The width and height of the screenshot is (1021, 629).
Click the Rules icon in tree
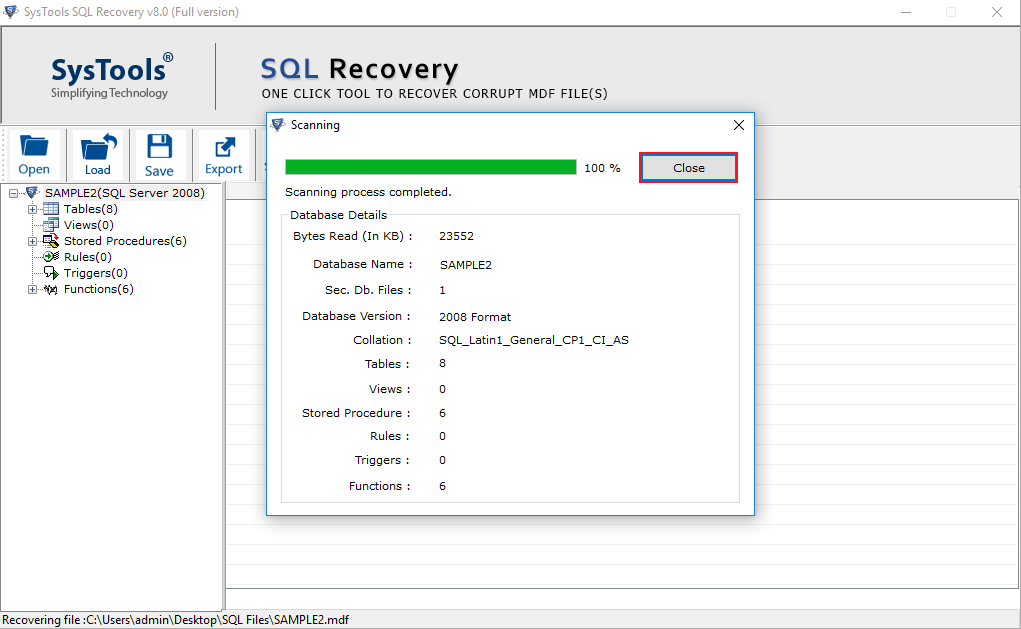(x=51, y=257)
